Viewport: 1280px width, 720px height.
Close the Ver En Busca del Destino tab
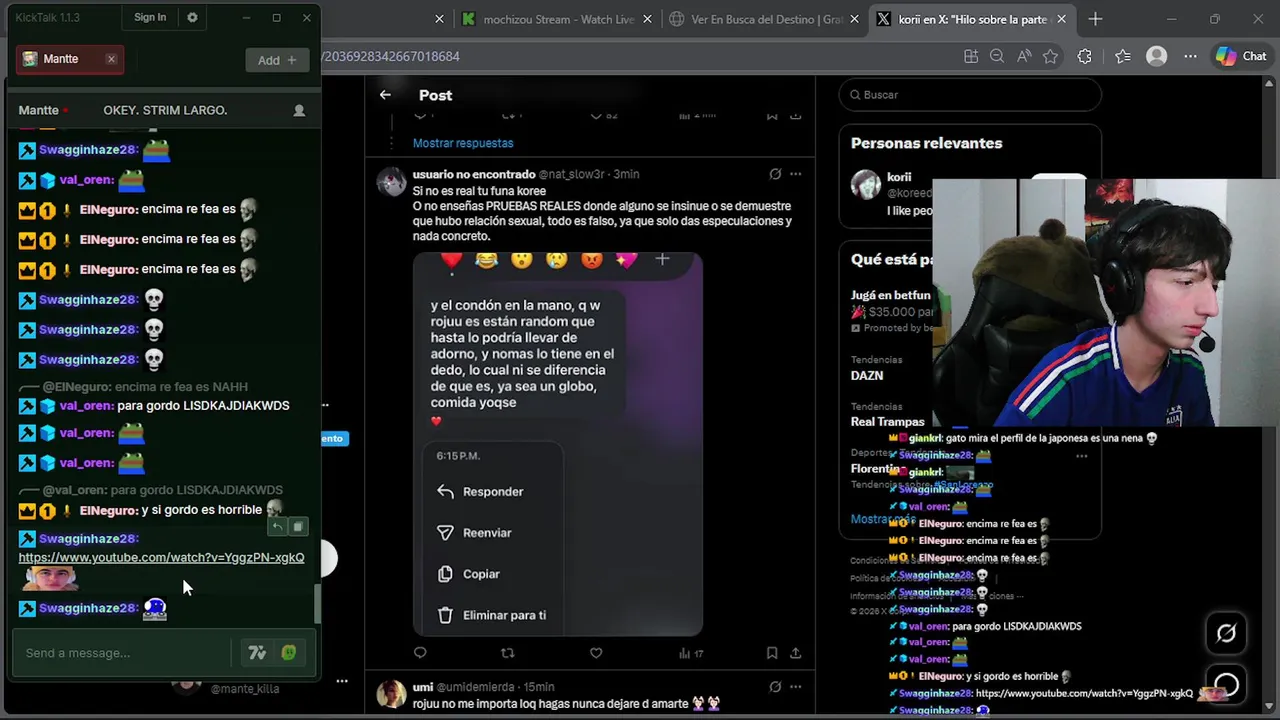click(x=853, y=19)
